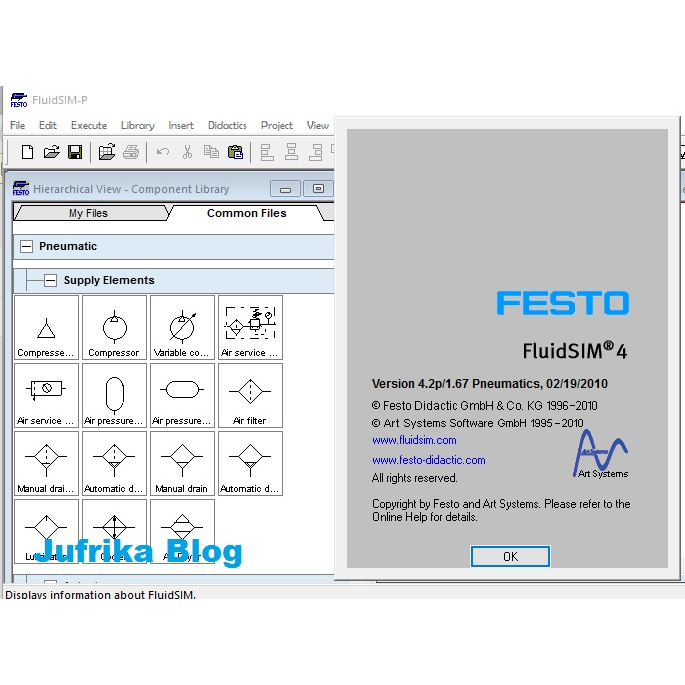This screenshot has height=685, width=685.
Task: Click the paste clipboard icon
Action: tap(235, 152)
